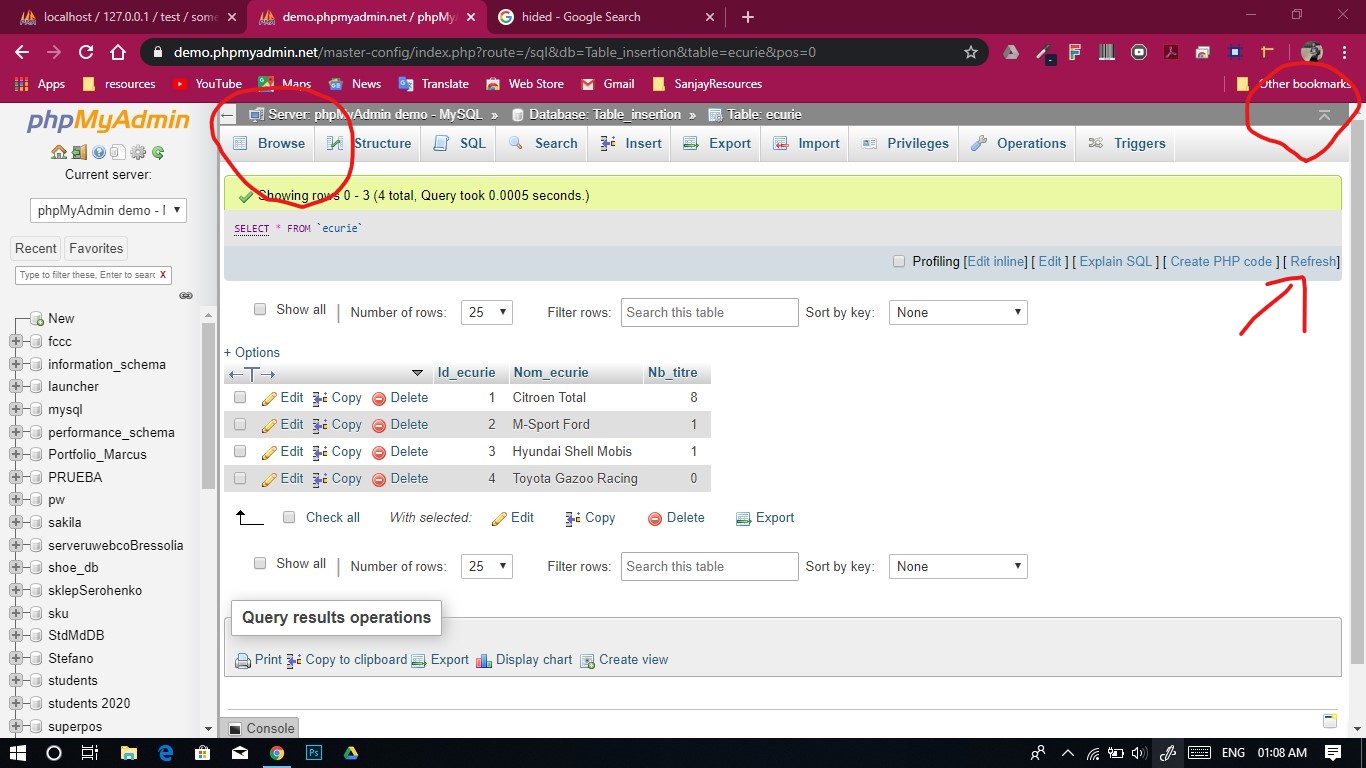Clear the database filter with red X
The image size is (1366, 768).
point(163,275)
